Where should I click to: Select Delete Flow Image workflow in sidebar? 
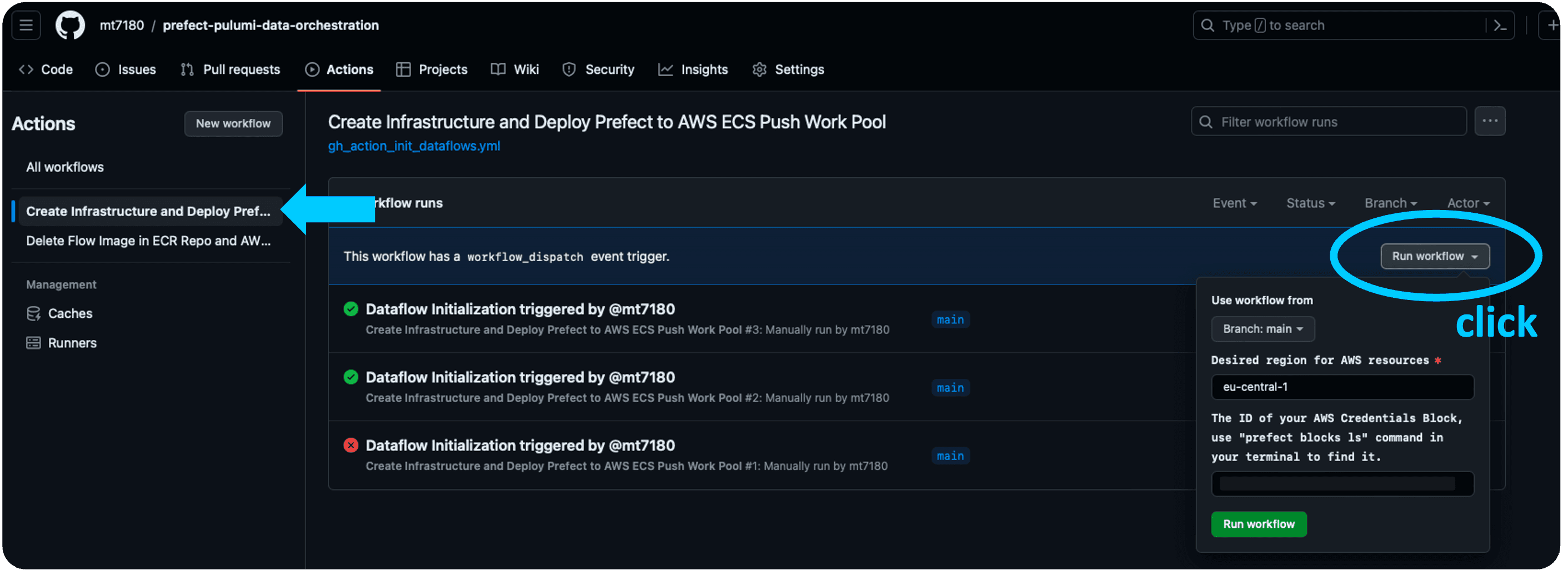point(148,241)
